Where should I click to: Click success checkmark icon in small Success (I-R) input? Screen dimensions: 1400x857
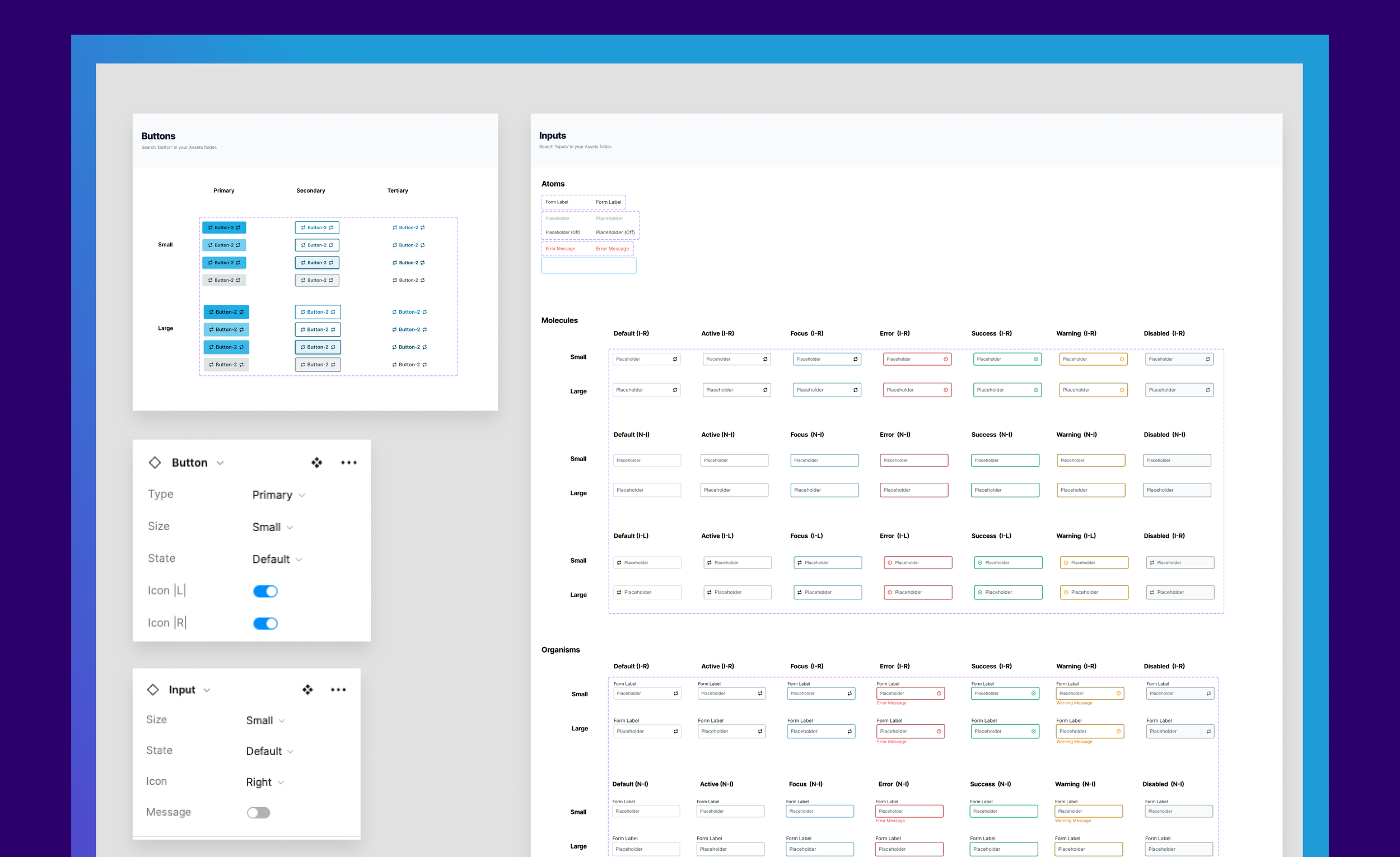1036,359
